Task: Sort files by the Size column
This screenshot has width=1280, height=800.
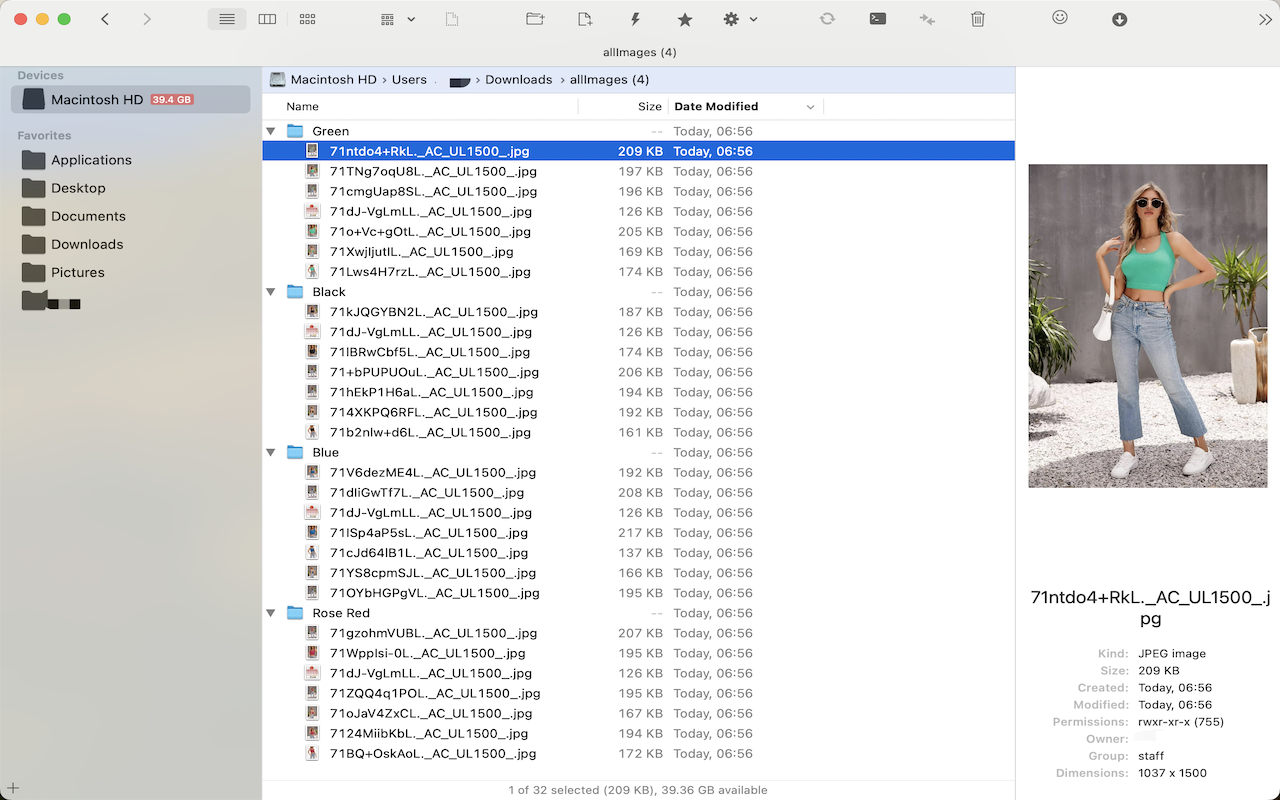Action: (x=649, y=106)
